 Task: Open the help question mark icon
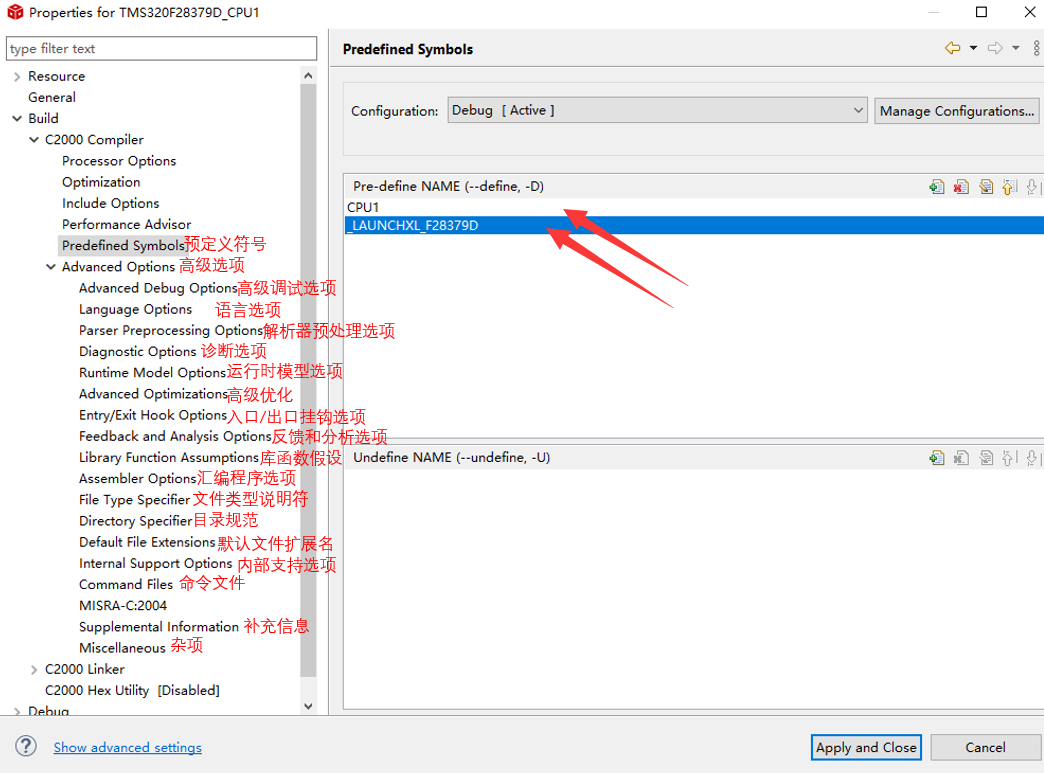26,746
